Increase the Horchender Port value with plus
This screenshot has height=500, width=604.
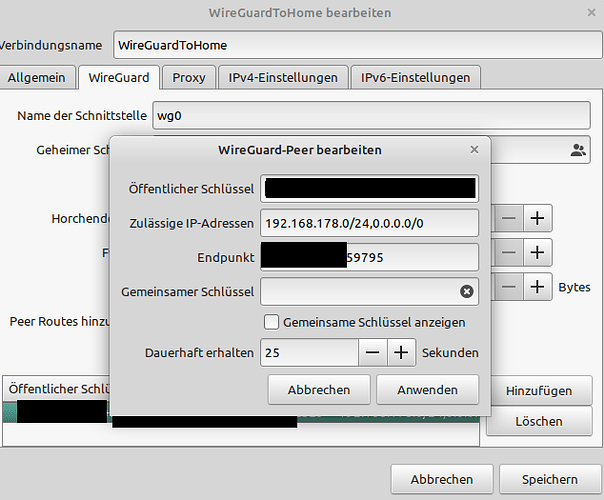(537, 218)
